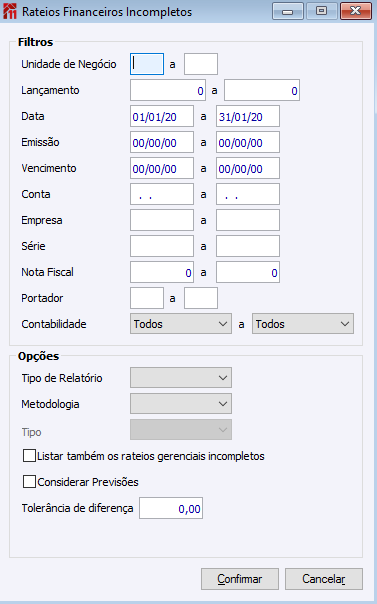Focus the second Portador field
Viewport: 377px width, 604px height.
tap(201, 298)
